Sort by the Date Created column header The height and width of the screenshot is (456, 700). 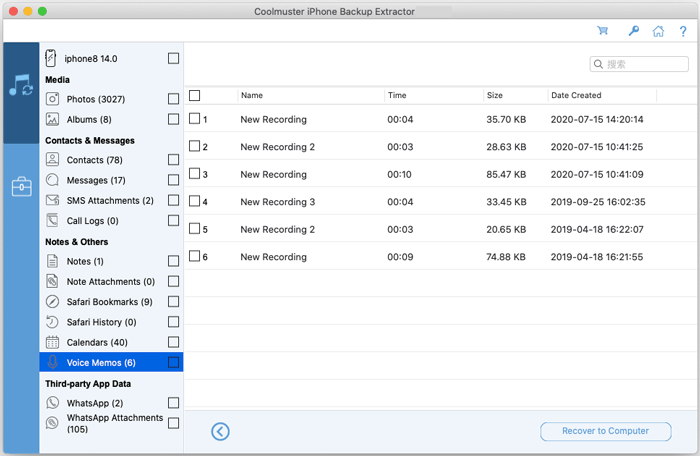coord(576,95)
